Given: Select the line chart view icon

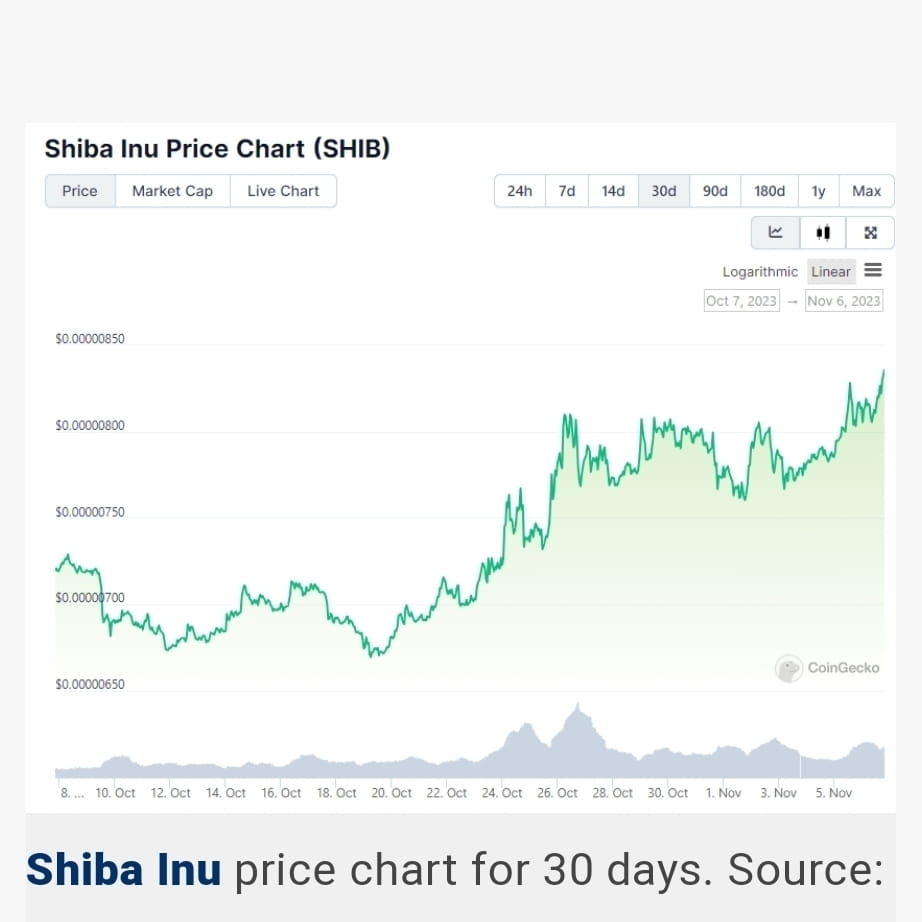Looking at the screenshot, I should point(776,232).
